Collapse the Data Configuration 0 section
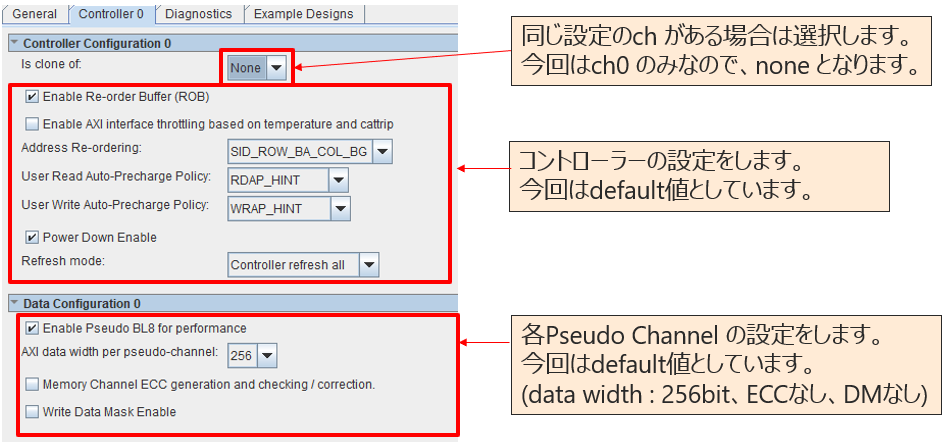This screenshot has width=948, height=442. [14, 303]
